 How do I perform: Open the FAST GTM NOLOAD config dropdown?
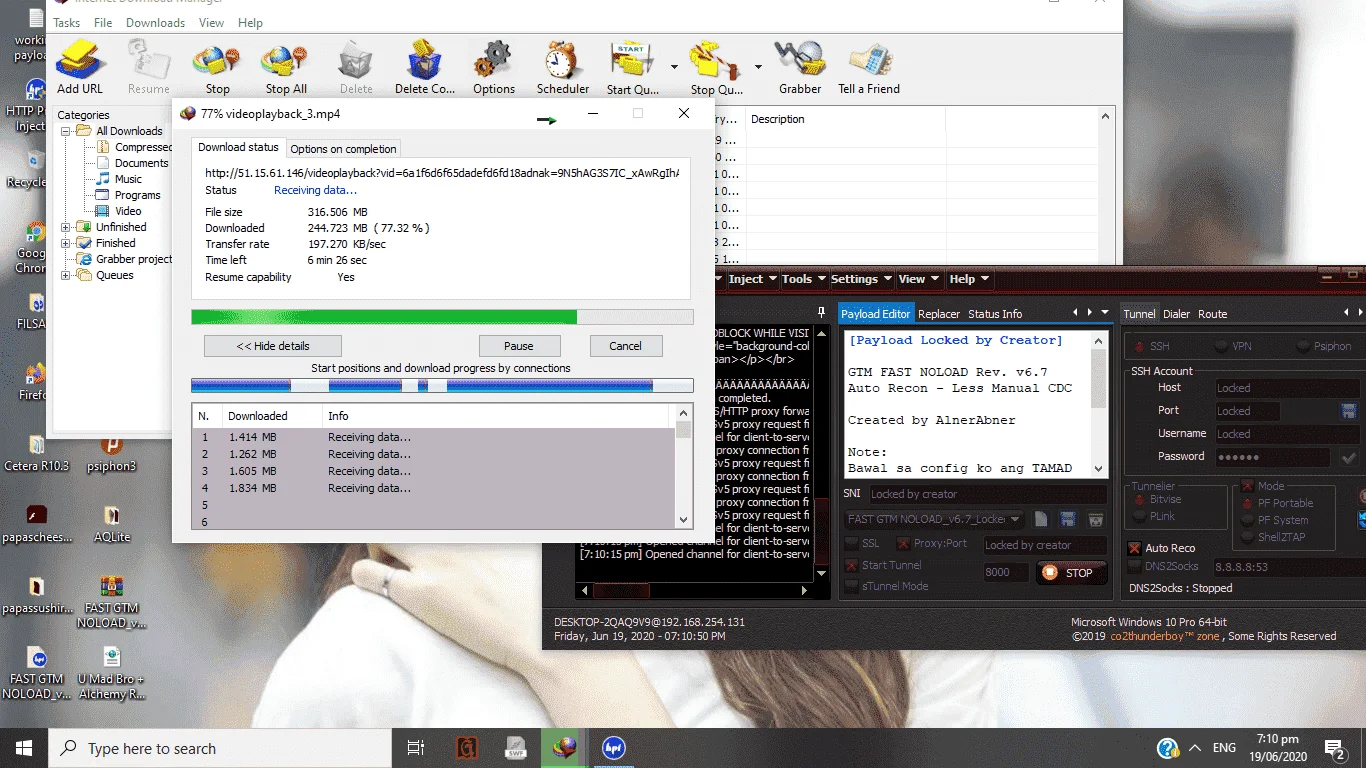pos(1015,519)
